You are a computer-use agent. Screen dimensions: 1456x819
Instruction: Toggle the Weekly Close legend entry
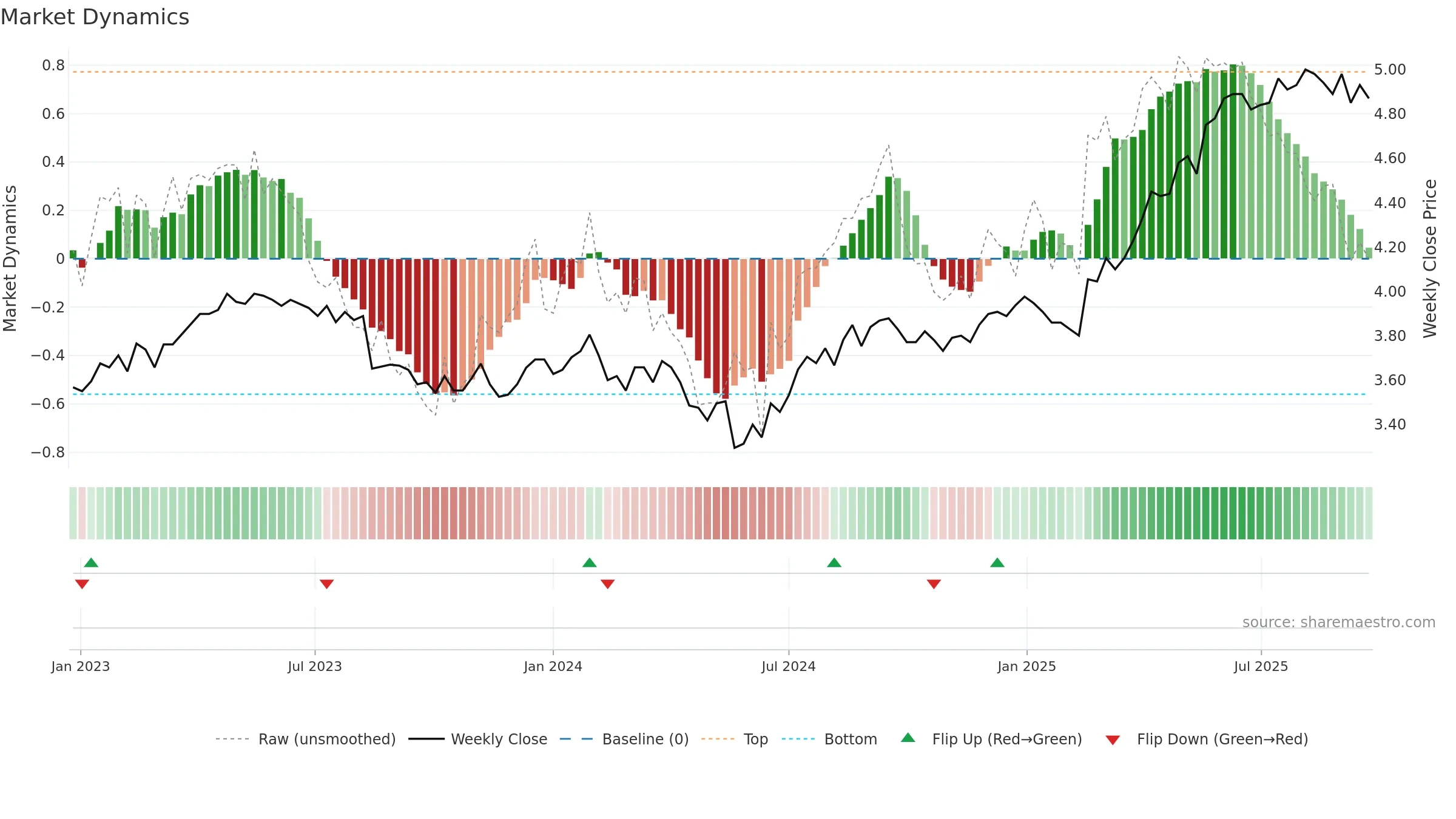(x=477, y=739)
